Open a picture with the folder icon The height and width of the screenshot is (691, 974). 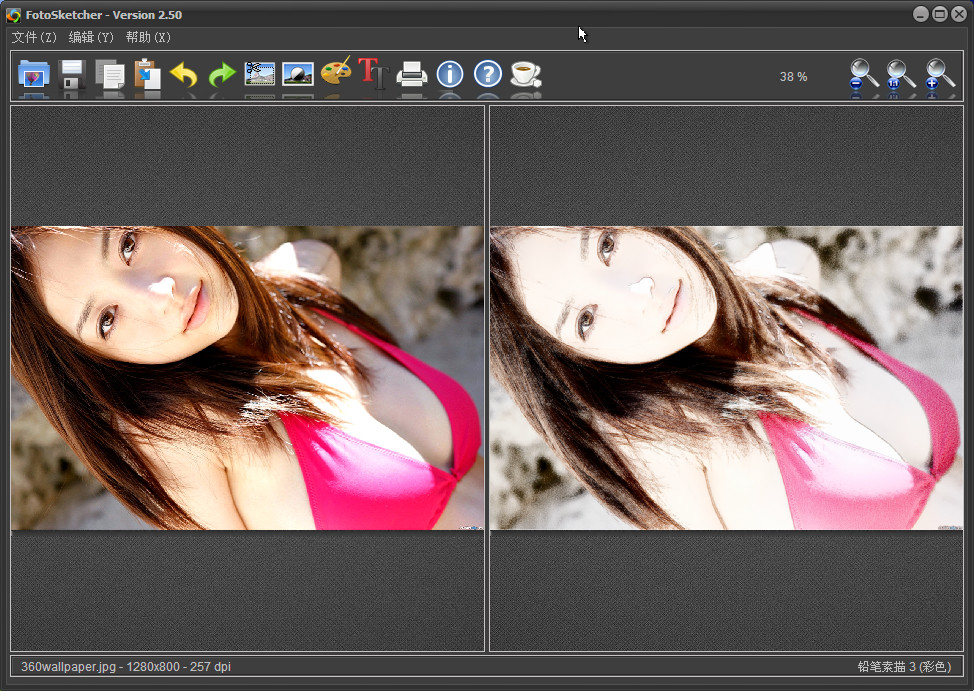pos(34,75)
